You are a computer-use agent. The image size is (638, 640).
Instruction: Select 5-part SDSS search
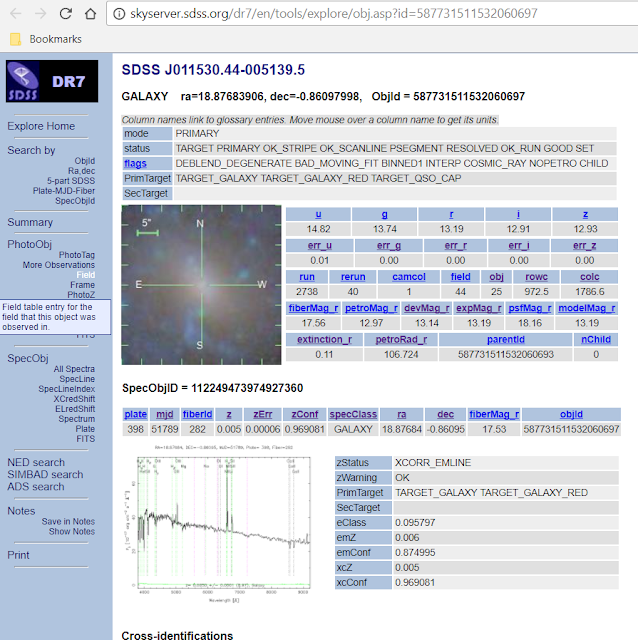tap(71, 181)
